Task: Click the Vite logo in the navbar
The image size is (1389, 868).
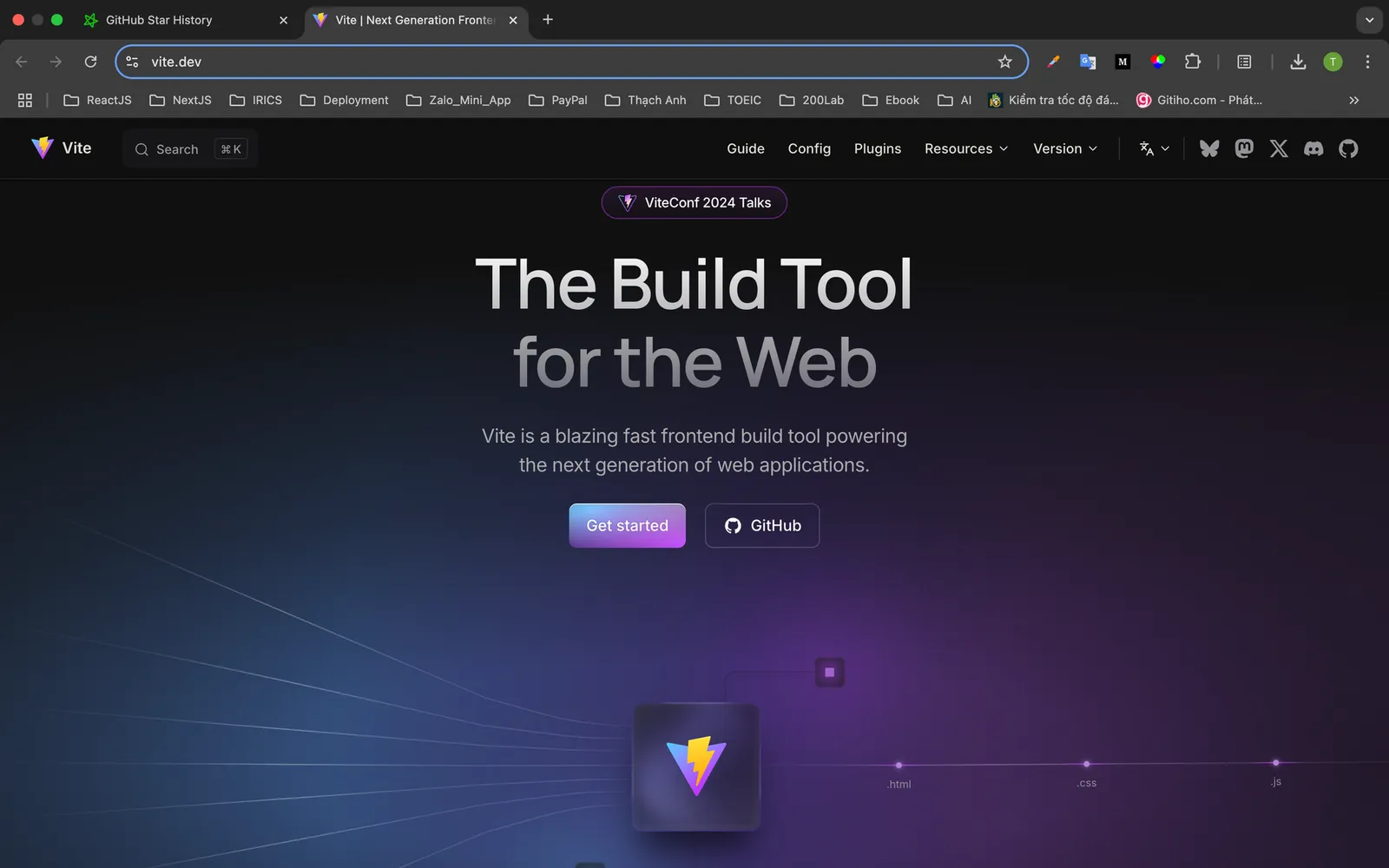Action: (x=61, y=148)
